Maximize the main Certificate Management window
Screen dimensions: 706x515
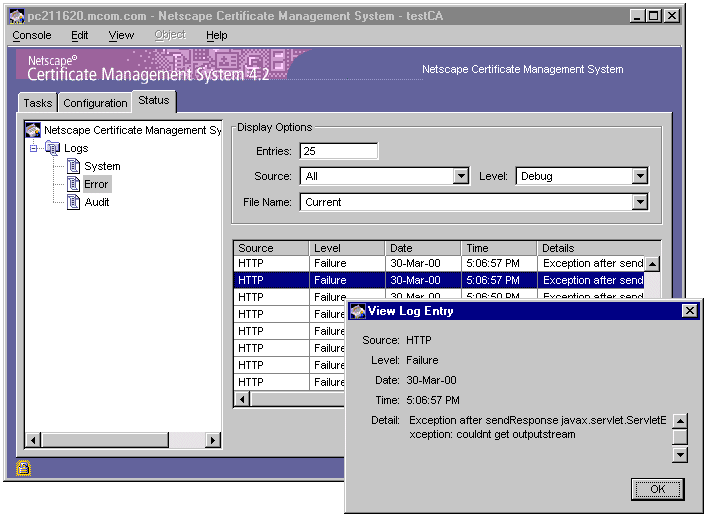(x=653, y=16)
